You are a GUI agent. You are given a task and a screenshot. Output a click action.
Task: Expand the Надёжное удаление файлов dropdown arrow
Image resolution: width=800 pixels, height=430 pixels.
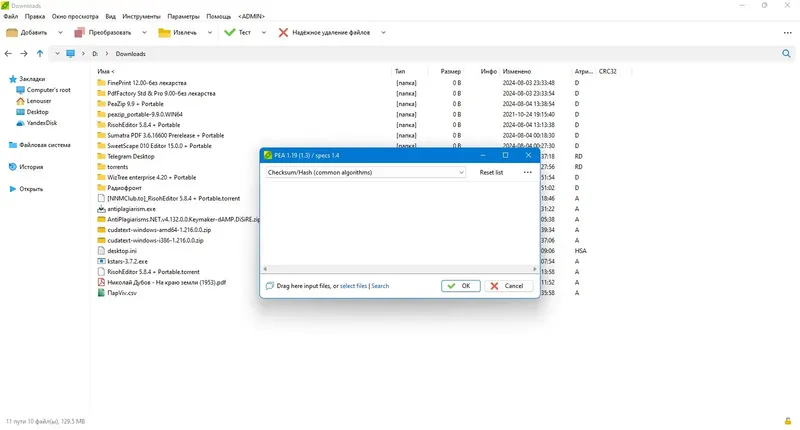tap(383, 33)
